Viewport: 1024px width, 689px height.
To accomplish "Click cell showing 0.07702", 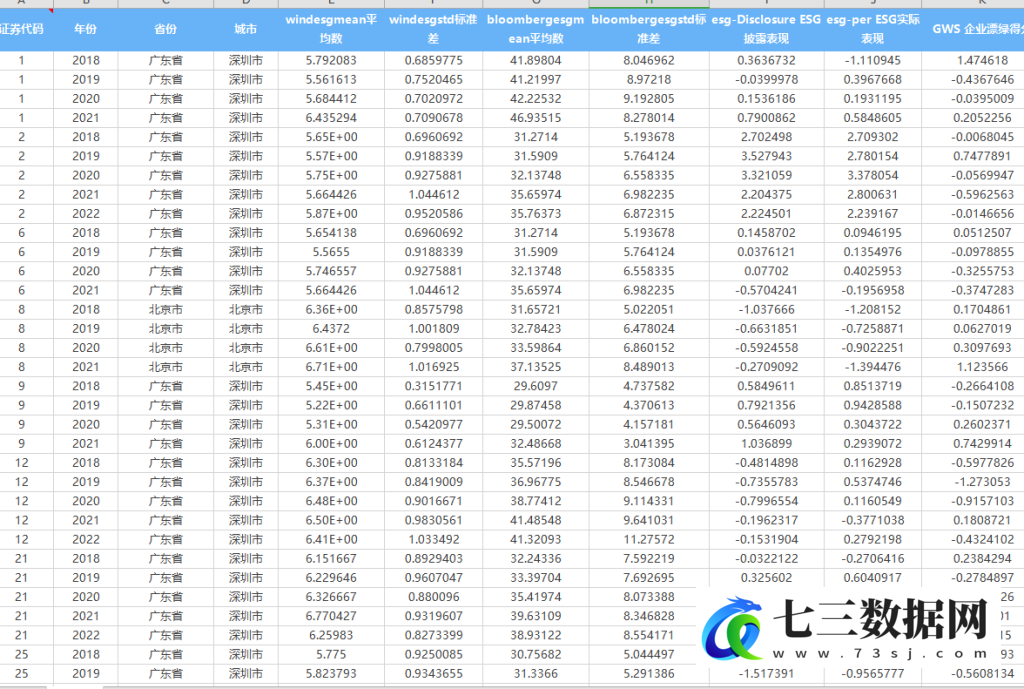I will [x=766, y=271].
